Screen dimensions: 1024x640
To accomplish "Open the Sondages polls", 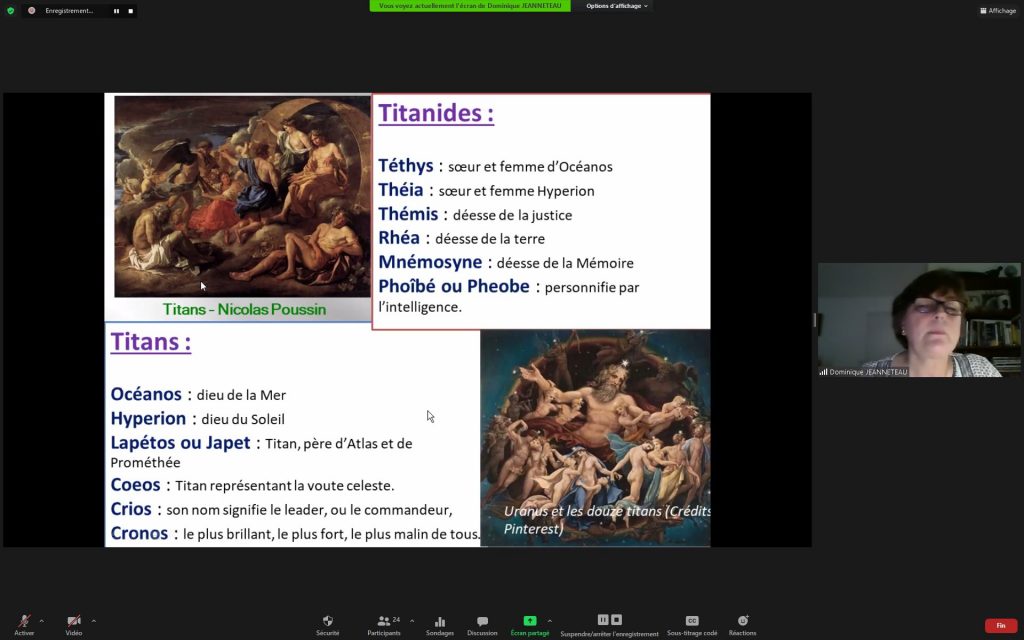I will point(440,624).
